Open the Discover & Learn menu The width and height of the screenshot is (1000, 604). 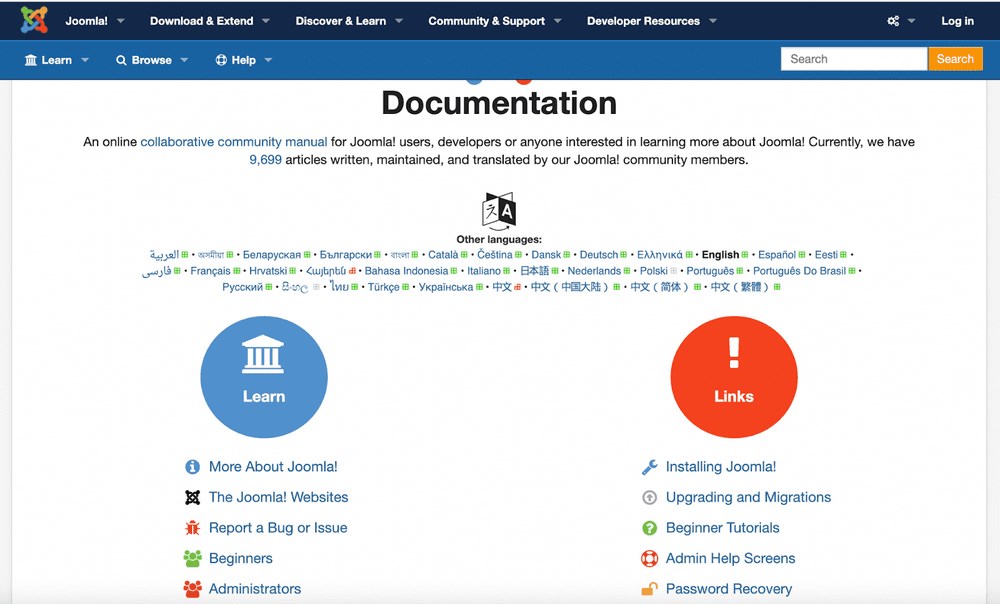(x=349, y=21)
